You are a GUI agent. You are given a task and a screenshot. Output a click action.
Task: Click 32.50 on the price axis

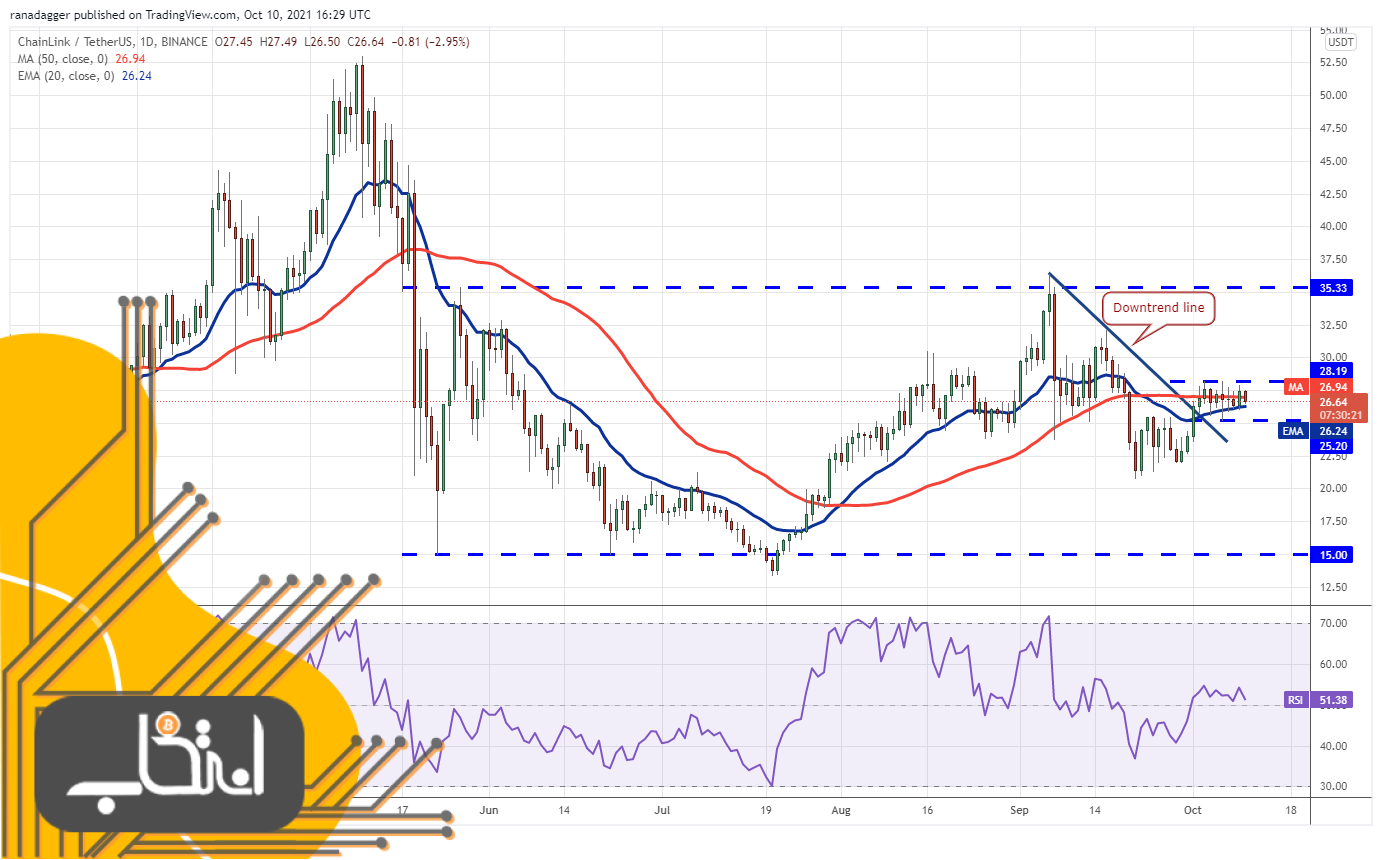point(1334,325)
